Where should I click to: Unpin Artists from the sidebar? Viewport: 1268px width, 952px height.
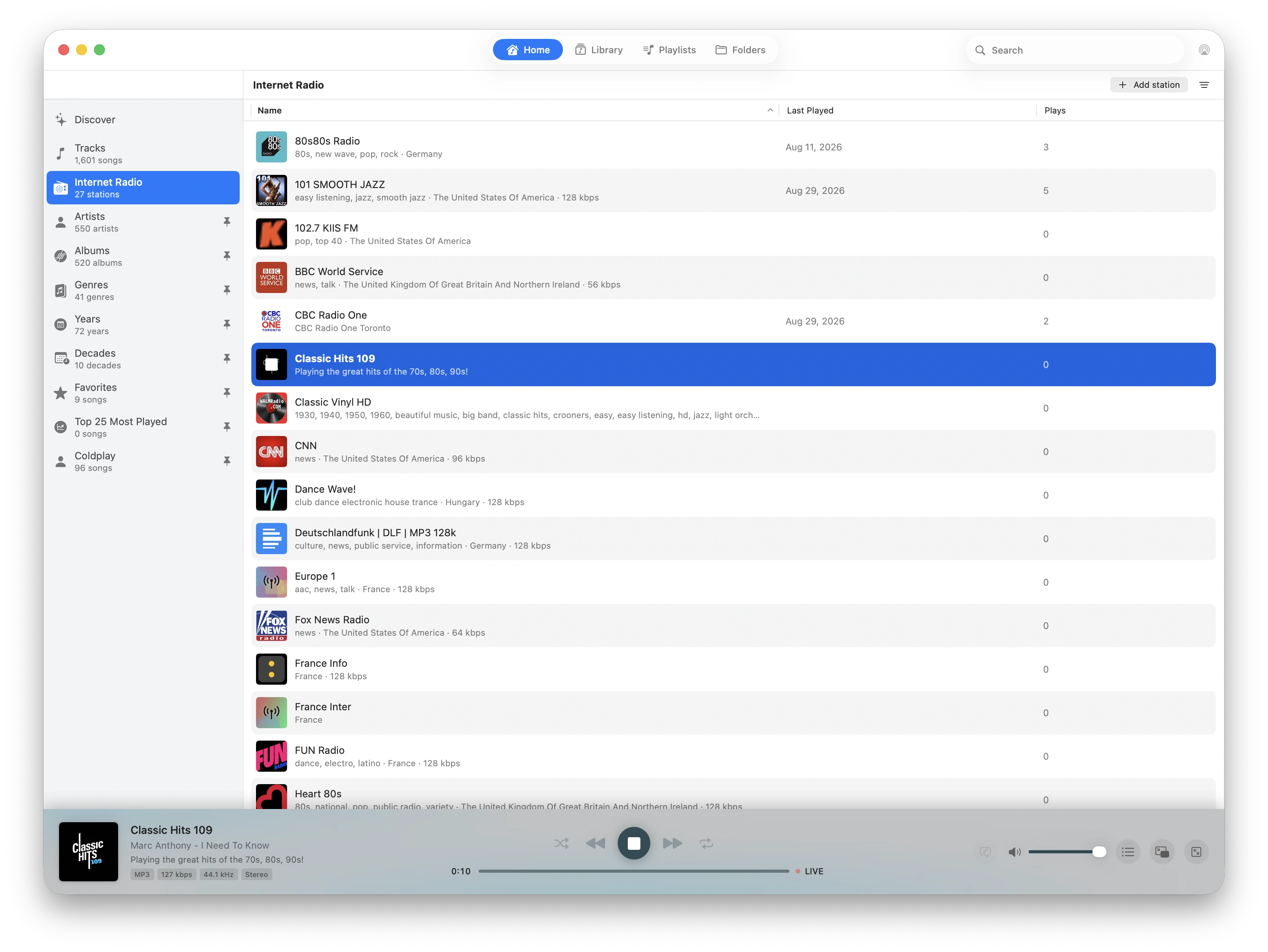tap(227, 222)
